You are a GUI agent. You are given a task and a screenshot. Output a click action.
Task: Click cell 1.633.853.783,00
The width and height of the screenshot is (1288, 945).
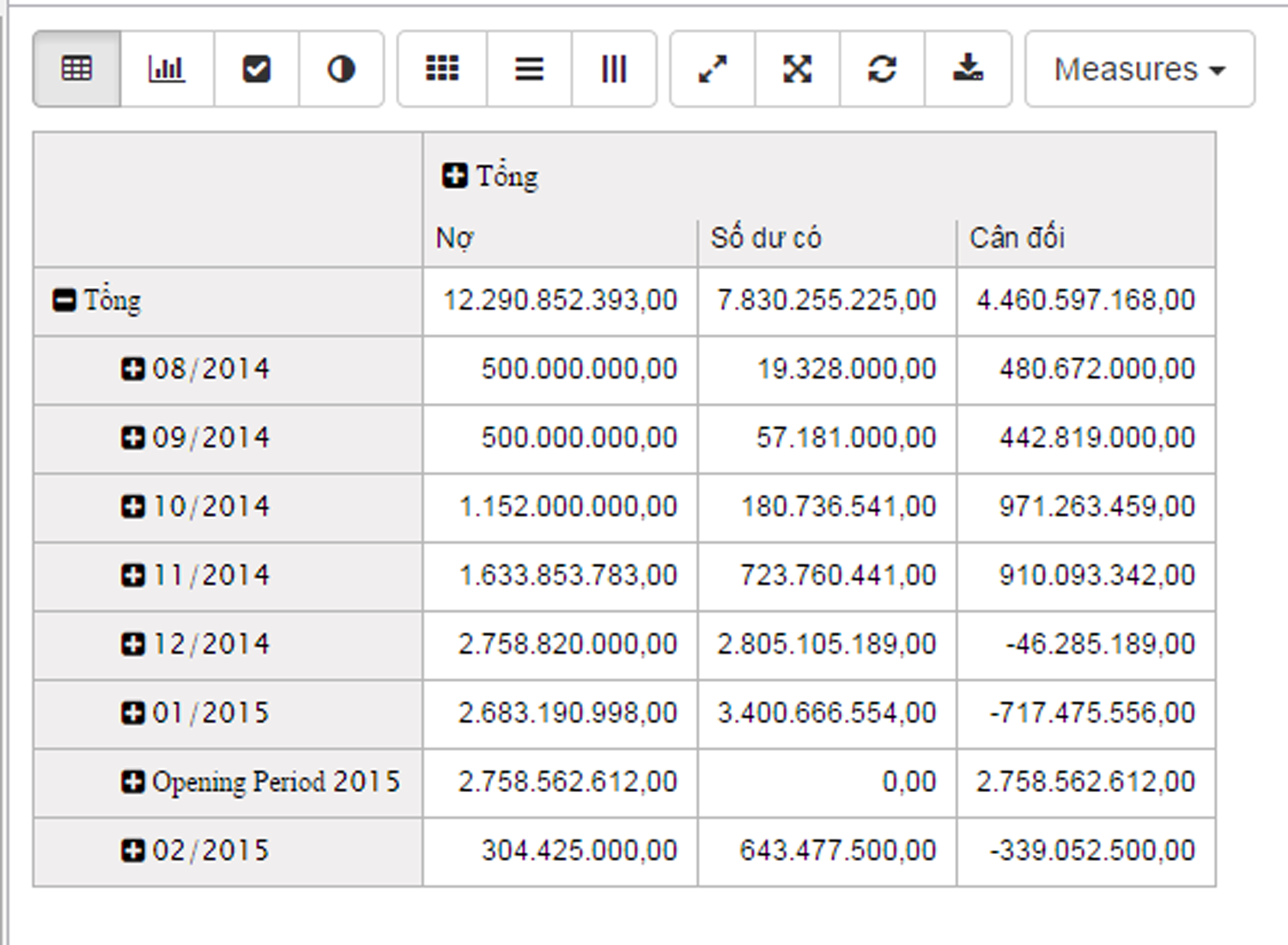568,575
